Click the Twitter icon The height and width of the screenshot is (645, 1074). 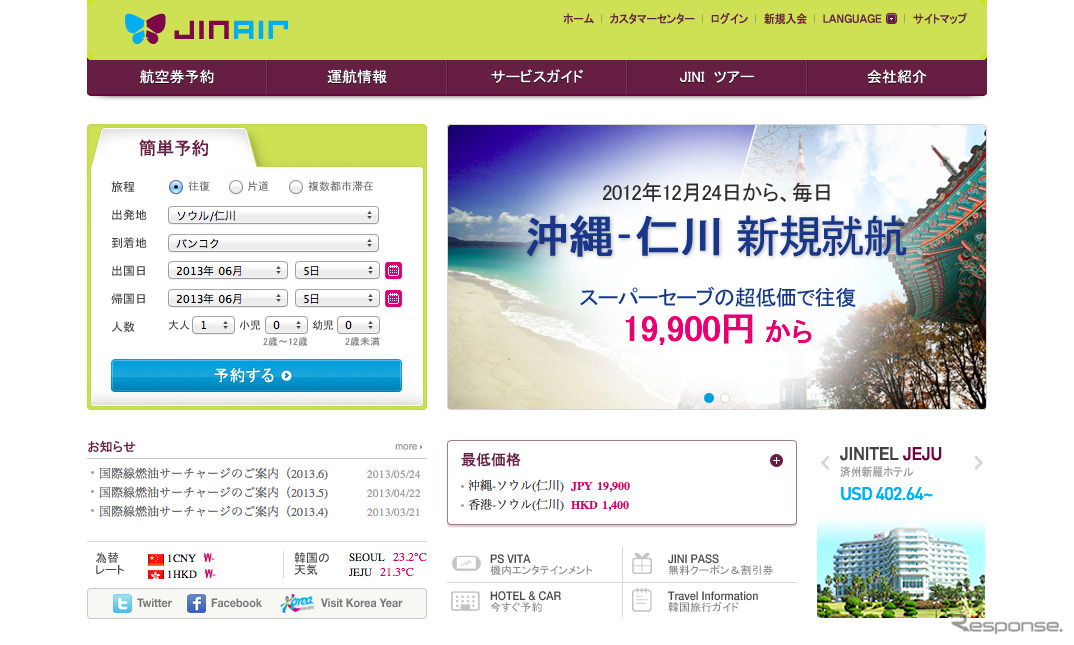pyautogui.click(x=122, y=603)
